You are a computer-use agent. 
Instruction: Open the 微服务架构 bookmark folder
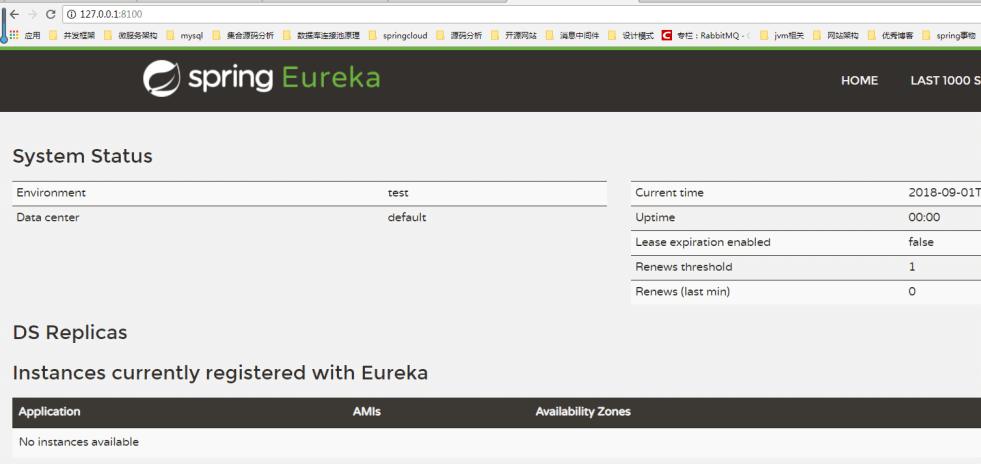[x=131, y=36]
